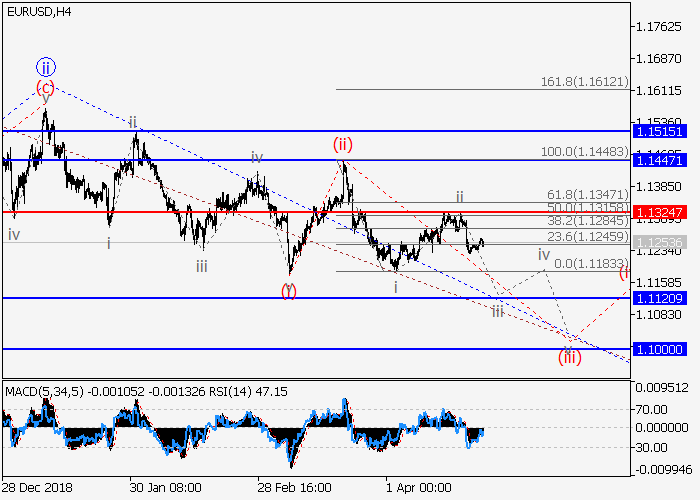700x500 pixels.
Task: Click the 1.14471 price level tag
Action: pyautogui.click(x=660, y=160)
